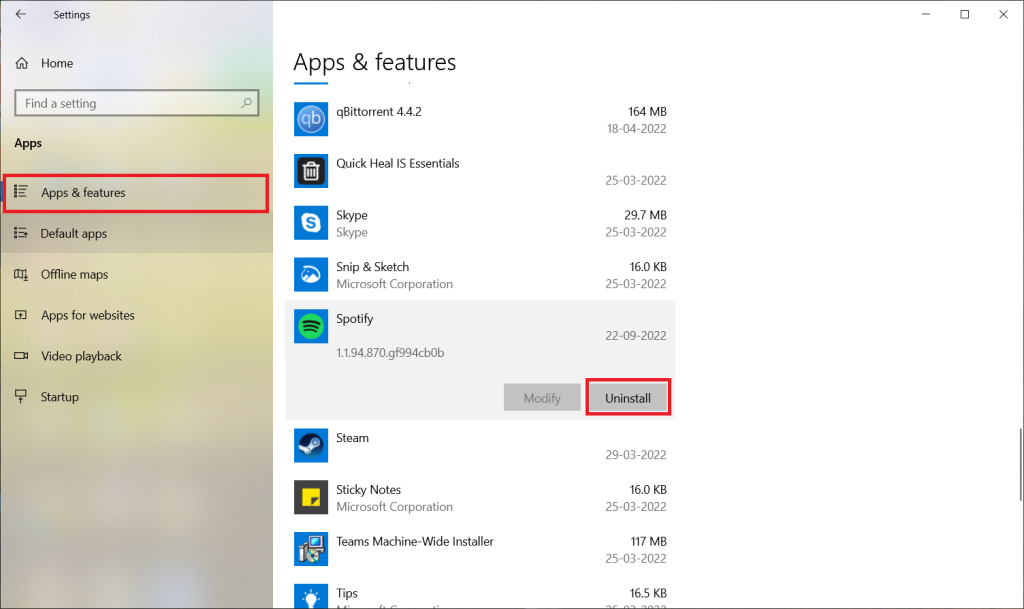The height and width of the screenshot is (609, 1024).
Task: Open the Default apps section
Action: [73, 234]
